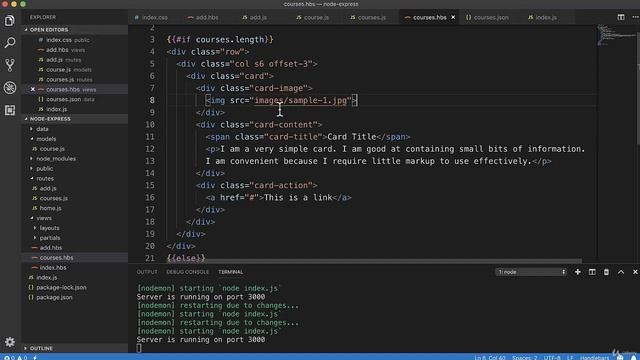Open the sample-1.jpg image path link
Screen dimensions: 640x360
click(300, 100)
